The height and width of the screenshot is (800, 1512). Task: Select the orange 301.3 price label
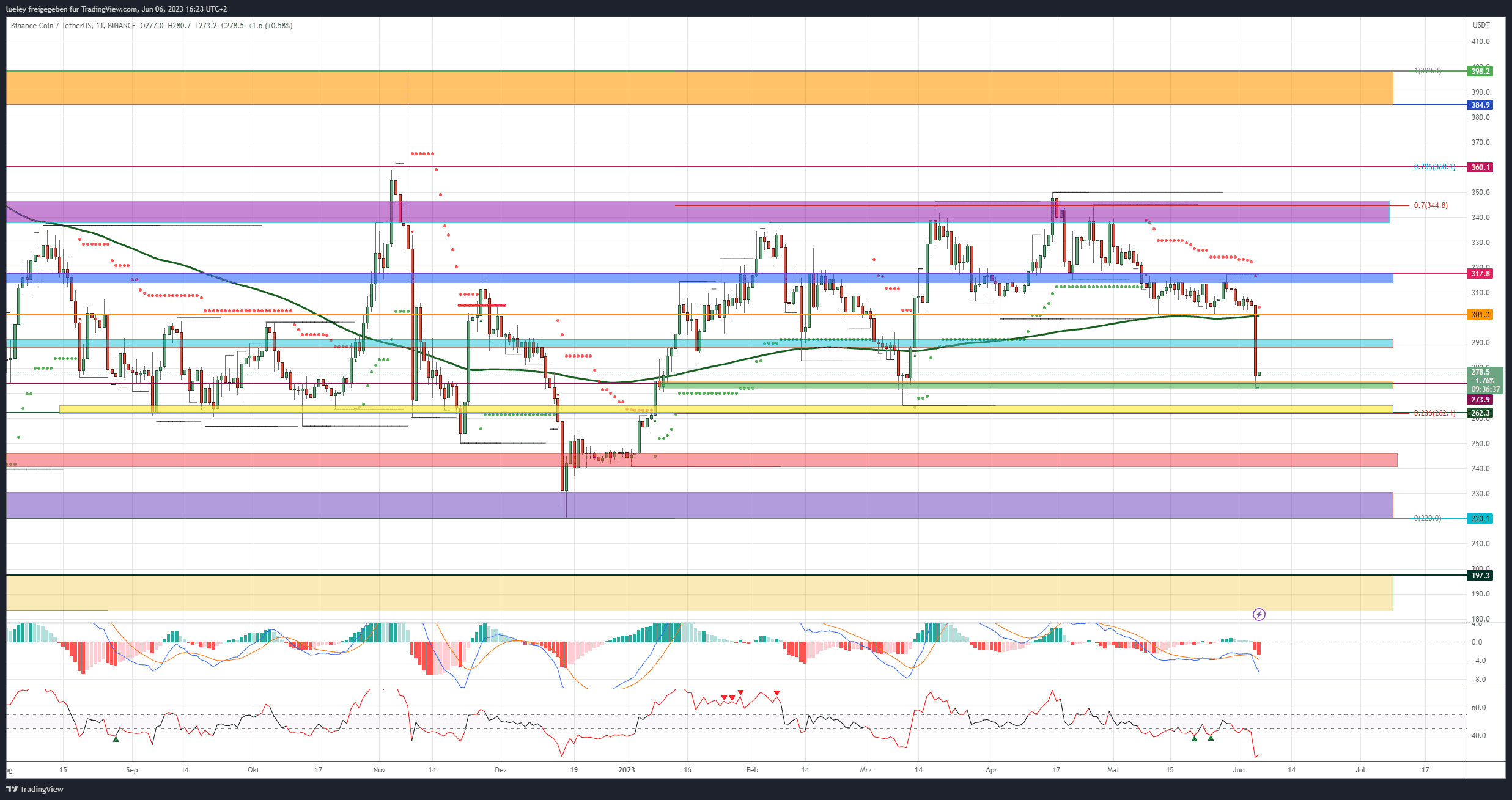click(1480, 314)
